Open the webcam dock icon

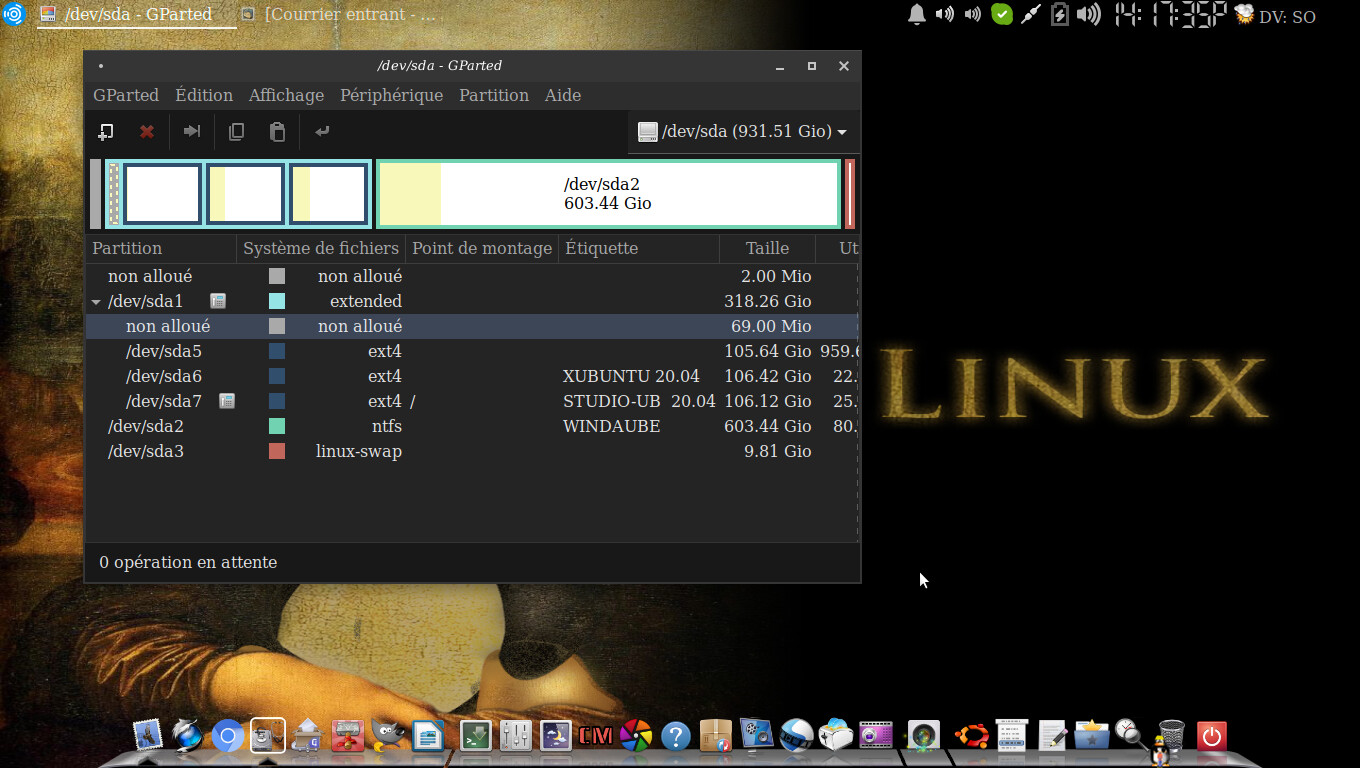click(923, 736)
